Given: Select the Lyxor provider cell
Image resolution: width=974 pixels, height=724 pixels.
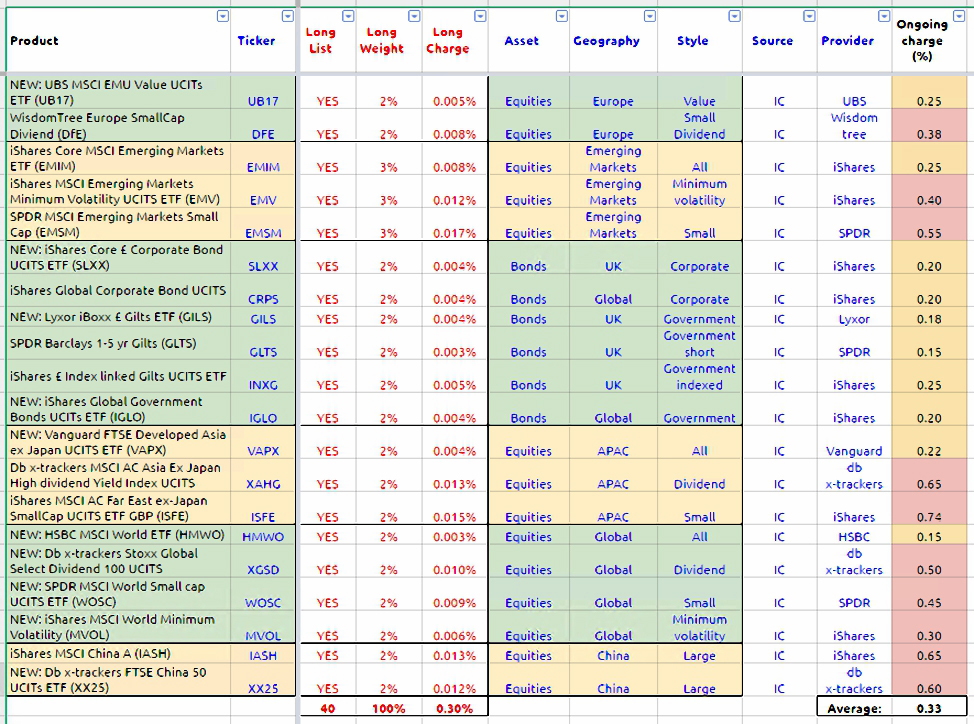Looking at the screenshot, I should pyautogui.click(x=854, y=317).
